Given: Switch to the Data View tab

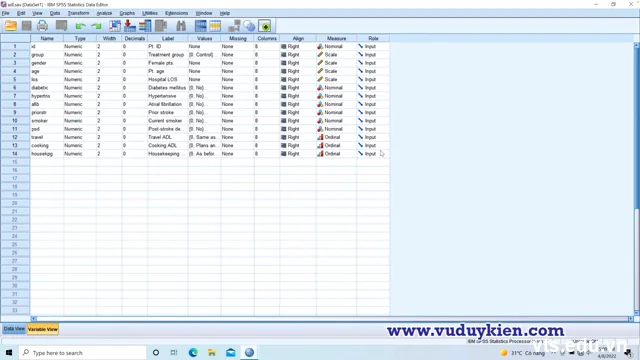Looking at the screenshot, I should click(x=14, y=329).
